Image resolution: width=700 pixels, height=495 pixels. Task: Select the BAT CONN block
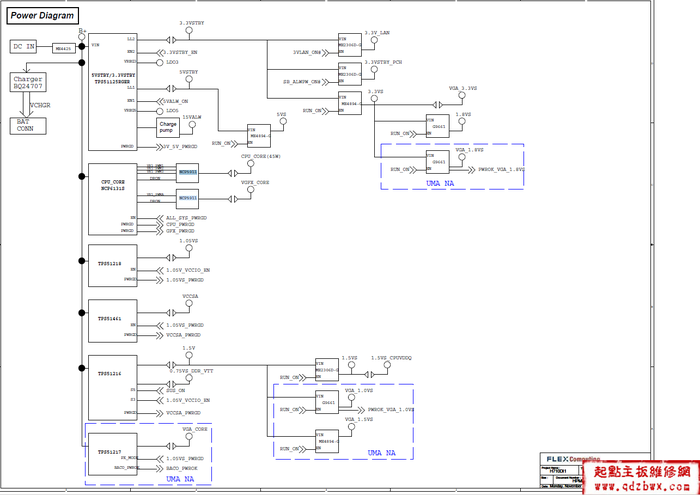coord(25,124)
